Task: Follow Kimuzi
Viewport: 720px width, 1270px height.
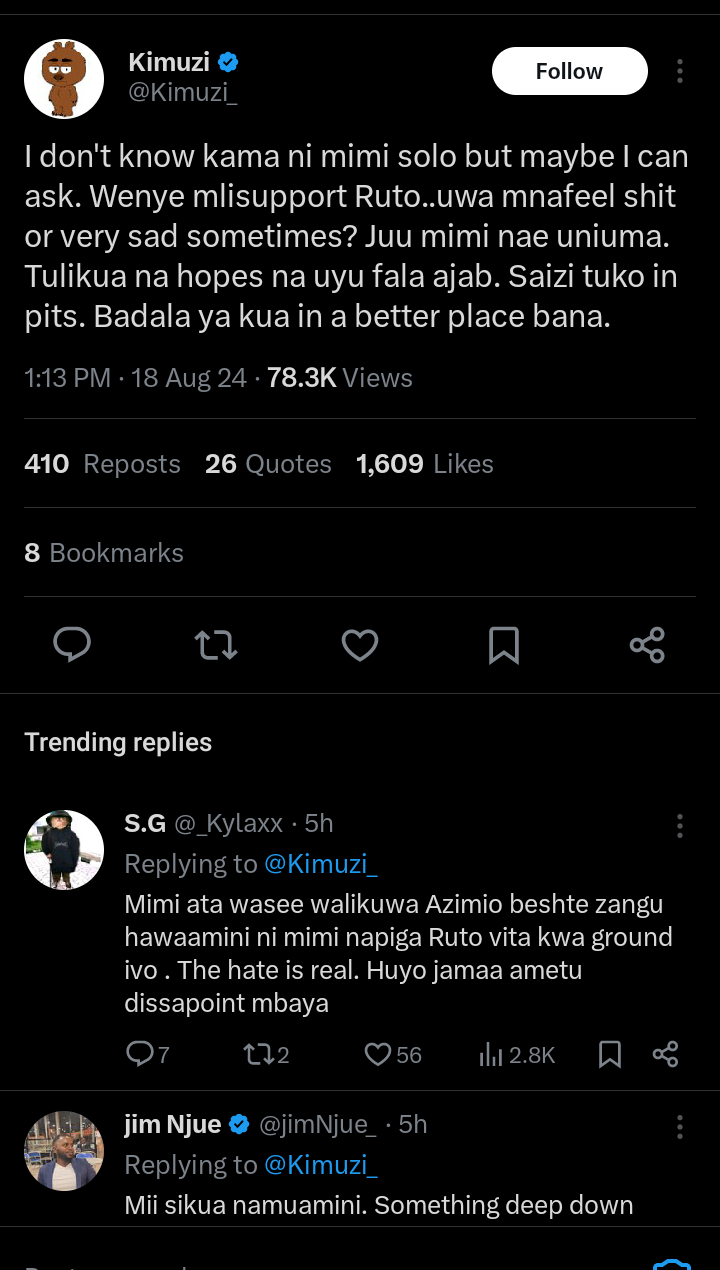Action: 570,71
